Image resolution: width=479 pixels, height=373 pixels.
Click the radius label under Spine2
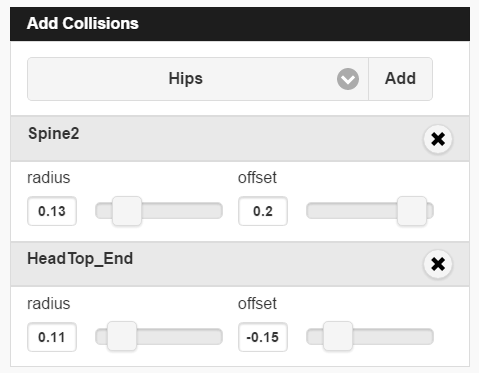click(49, 177)
